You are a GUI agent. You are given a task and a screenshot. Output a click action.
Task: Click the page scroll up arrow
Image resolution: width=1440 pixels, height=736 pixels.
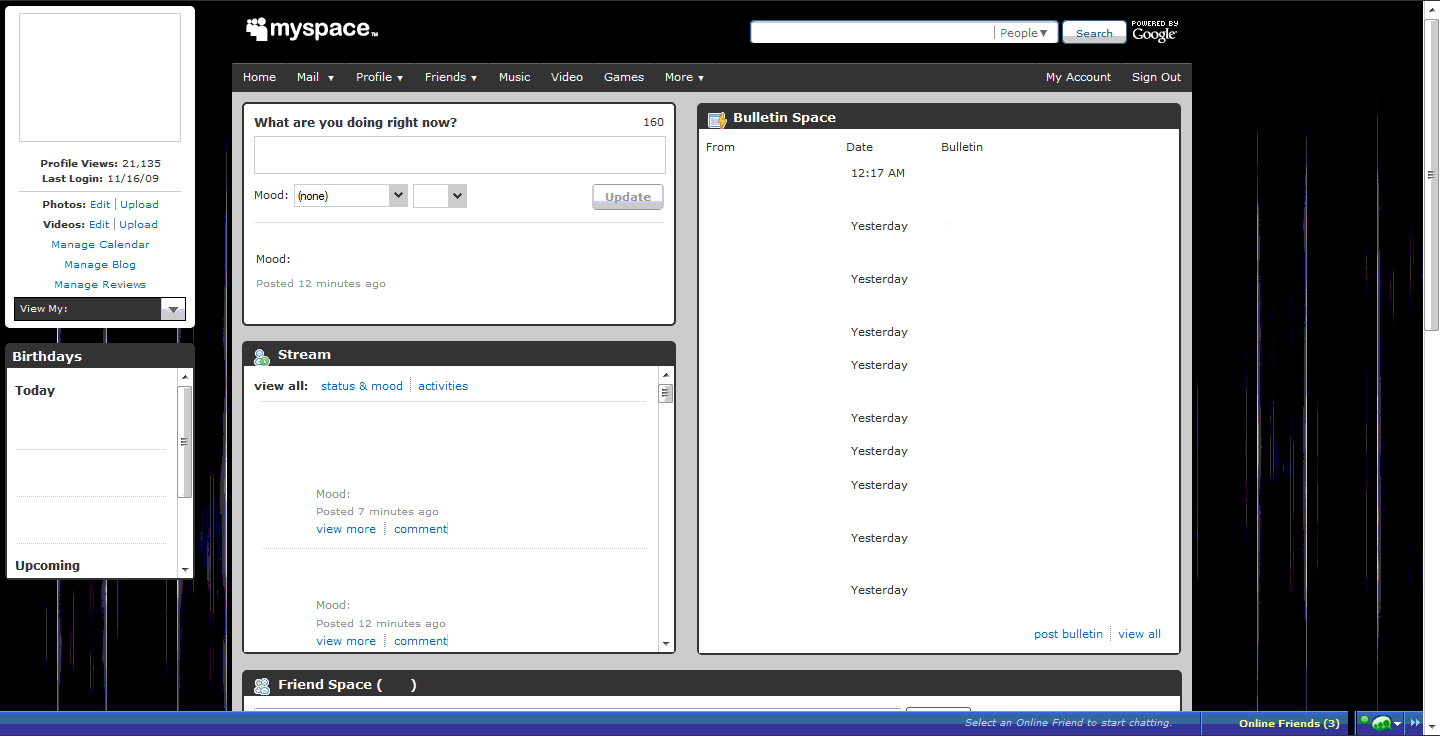(1432, 9)
